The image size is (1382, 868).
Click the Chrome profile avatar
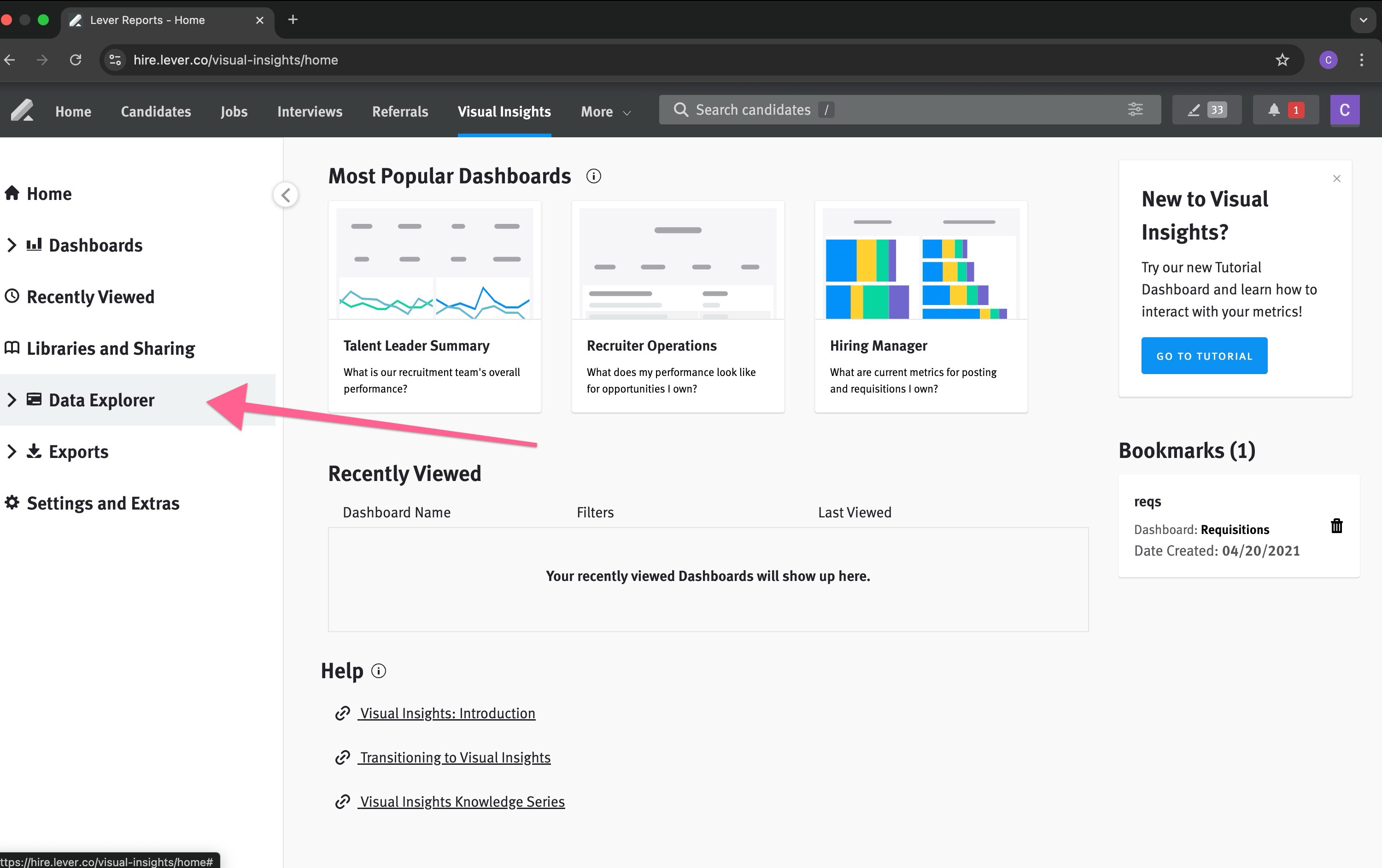click(1328, 60)
